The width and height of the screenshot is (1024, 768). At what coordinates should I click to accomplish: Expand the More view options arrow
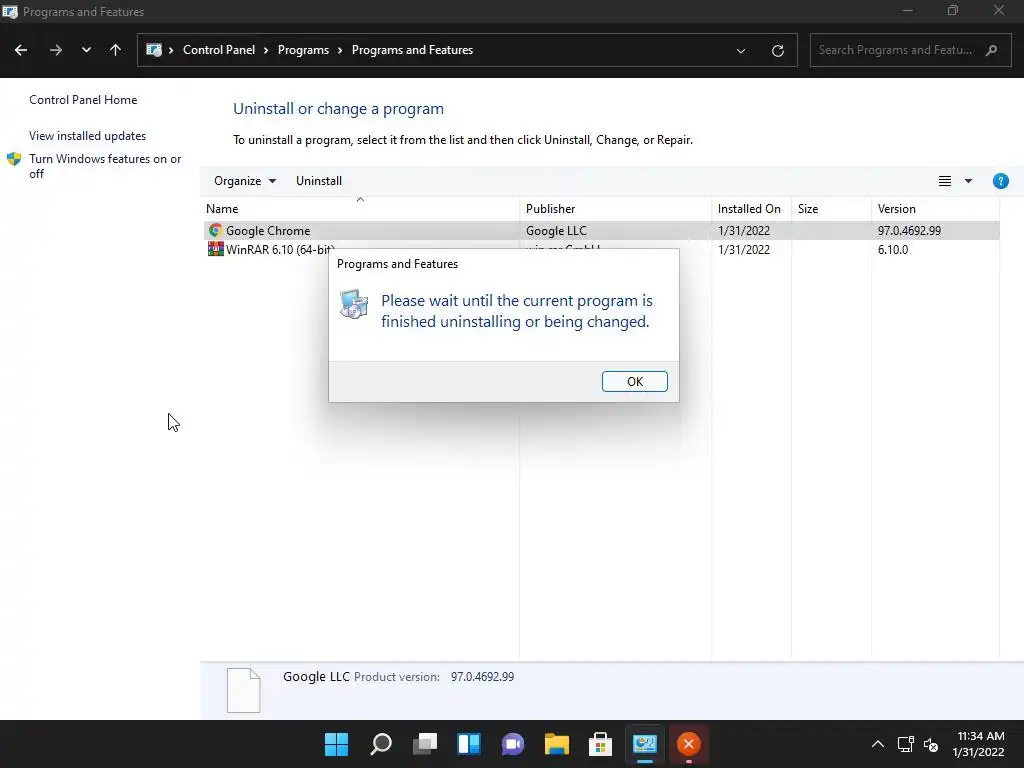968,181
